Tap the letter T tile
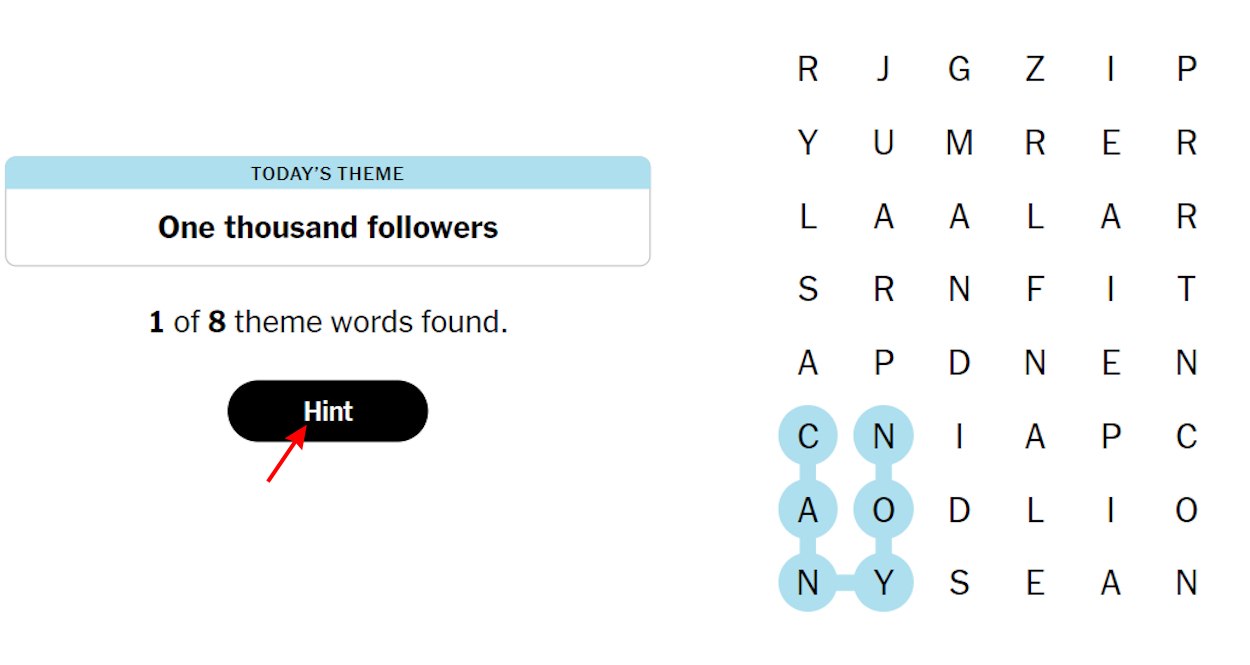This screenshot has width=1250, height=665. click(x=1186, y=290)
